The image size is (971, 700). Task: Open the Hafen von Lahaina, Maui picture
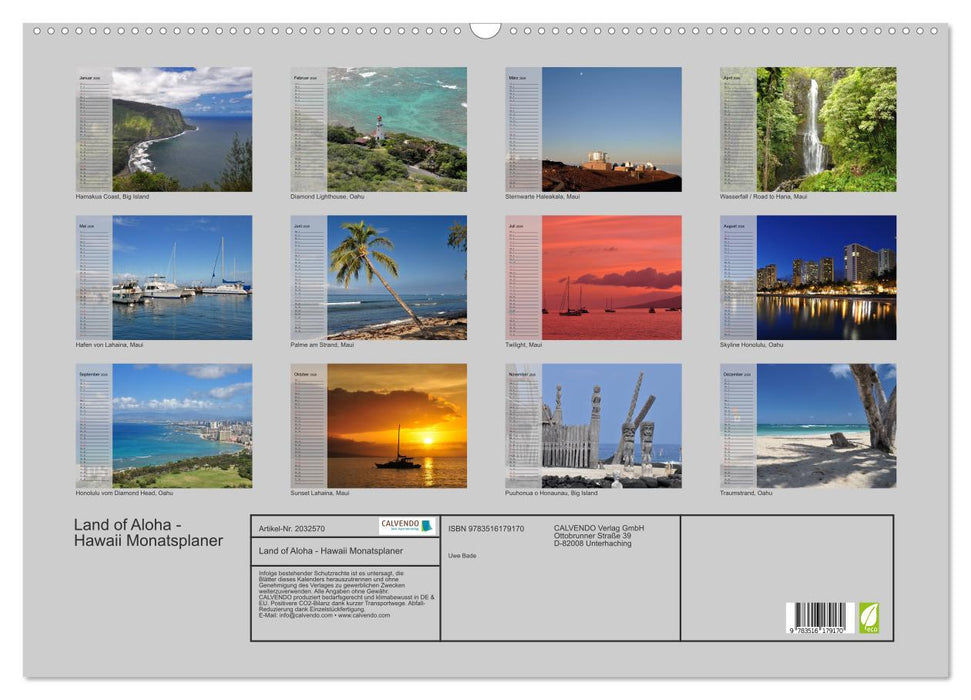pos(181,277)
